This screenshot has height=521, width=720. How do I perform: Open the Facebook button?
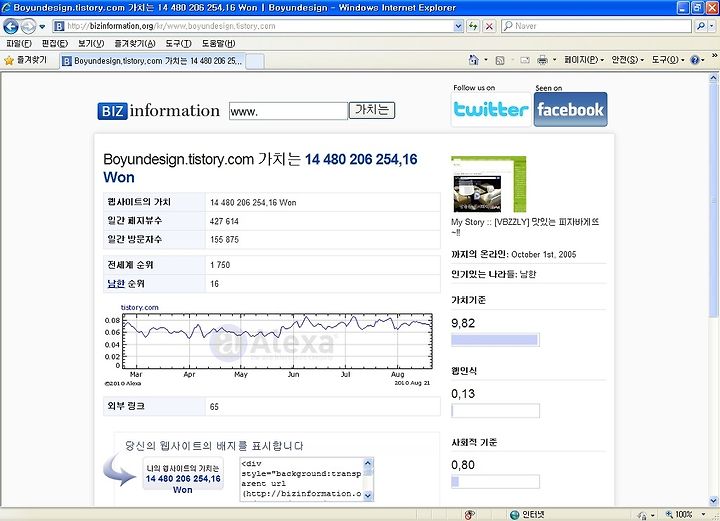tap(570, 109)
